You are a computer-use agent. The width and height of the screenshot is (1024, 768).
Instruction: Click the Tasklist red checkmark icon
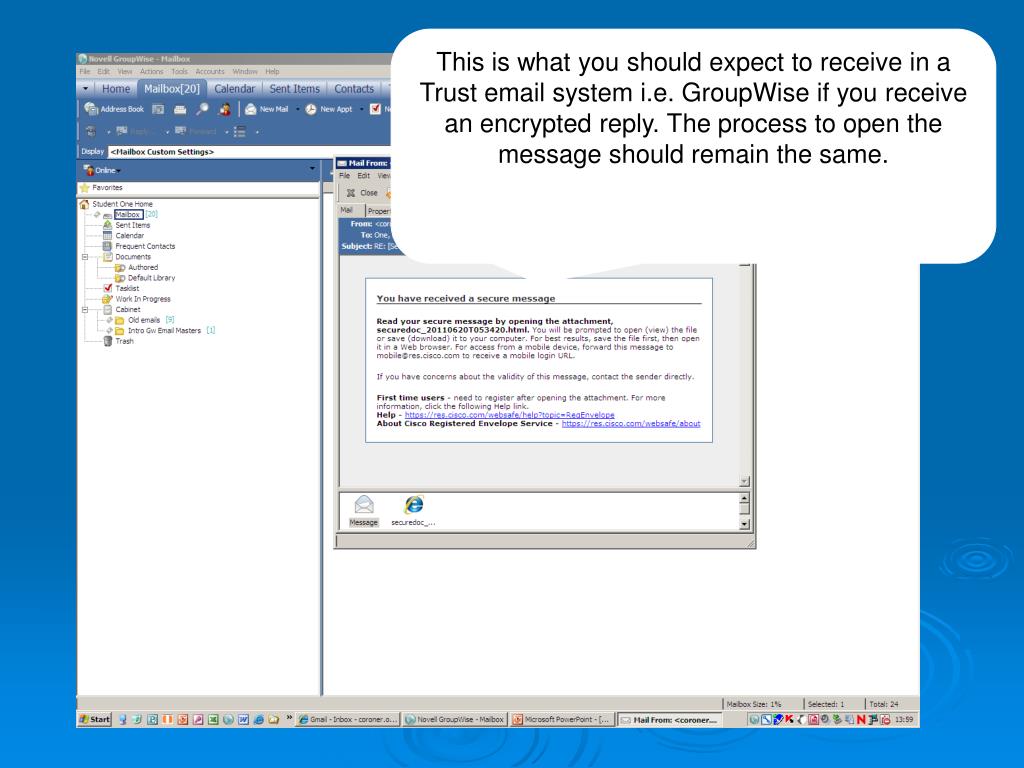click(108, 288)
